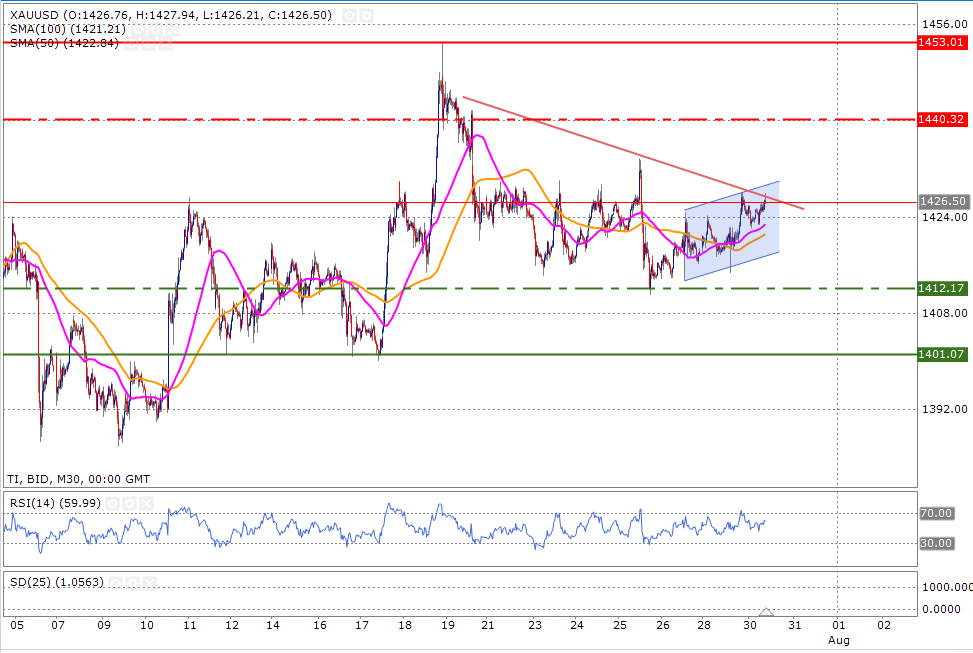Click the 1453.01 resistance price label
Image resolution: width=973 pixels, height=653 pixels.
[x=942, y=43]
